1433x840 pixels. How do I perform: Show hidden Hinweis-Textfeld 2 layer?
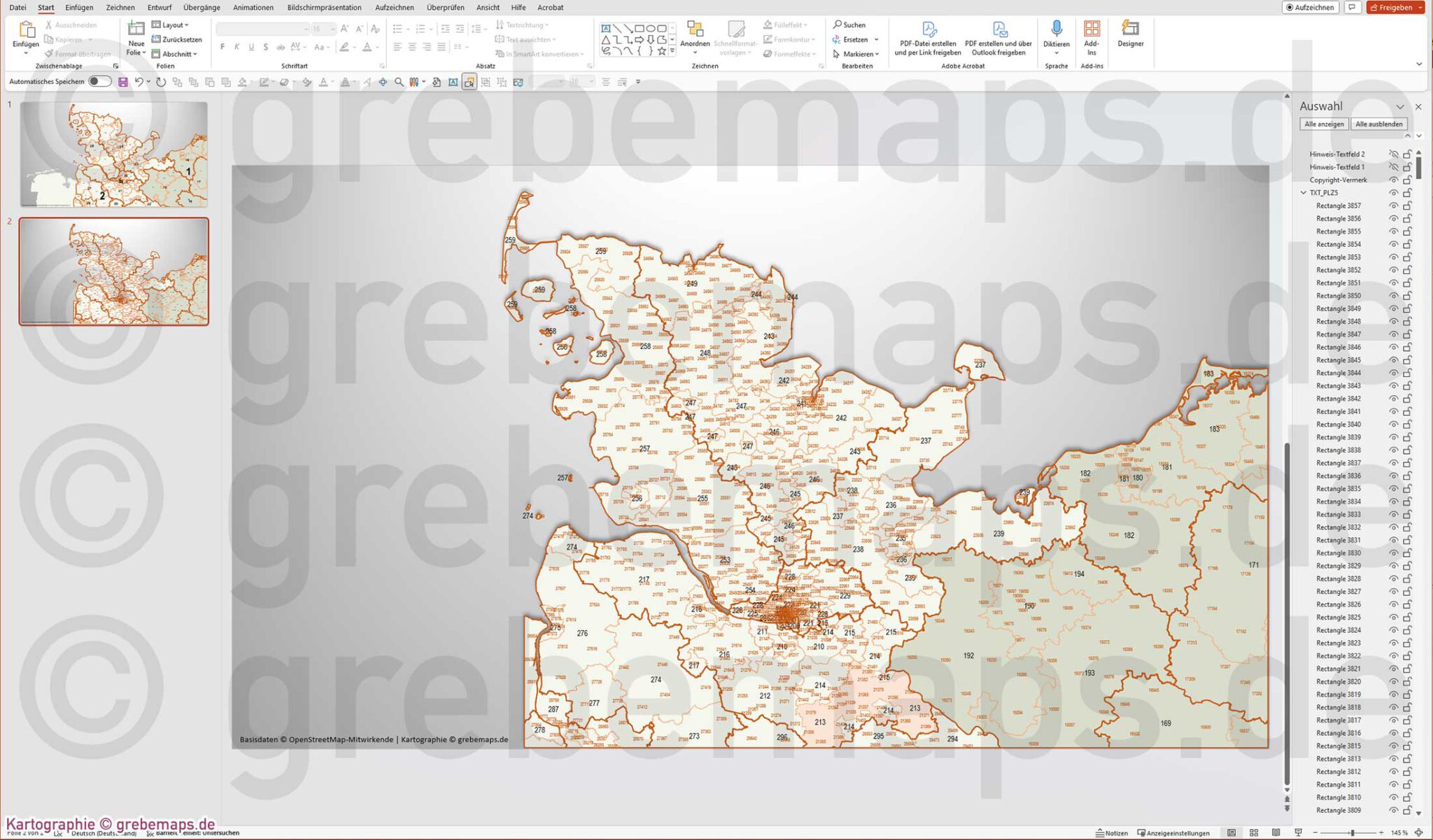pos(1393,154)
